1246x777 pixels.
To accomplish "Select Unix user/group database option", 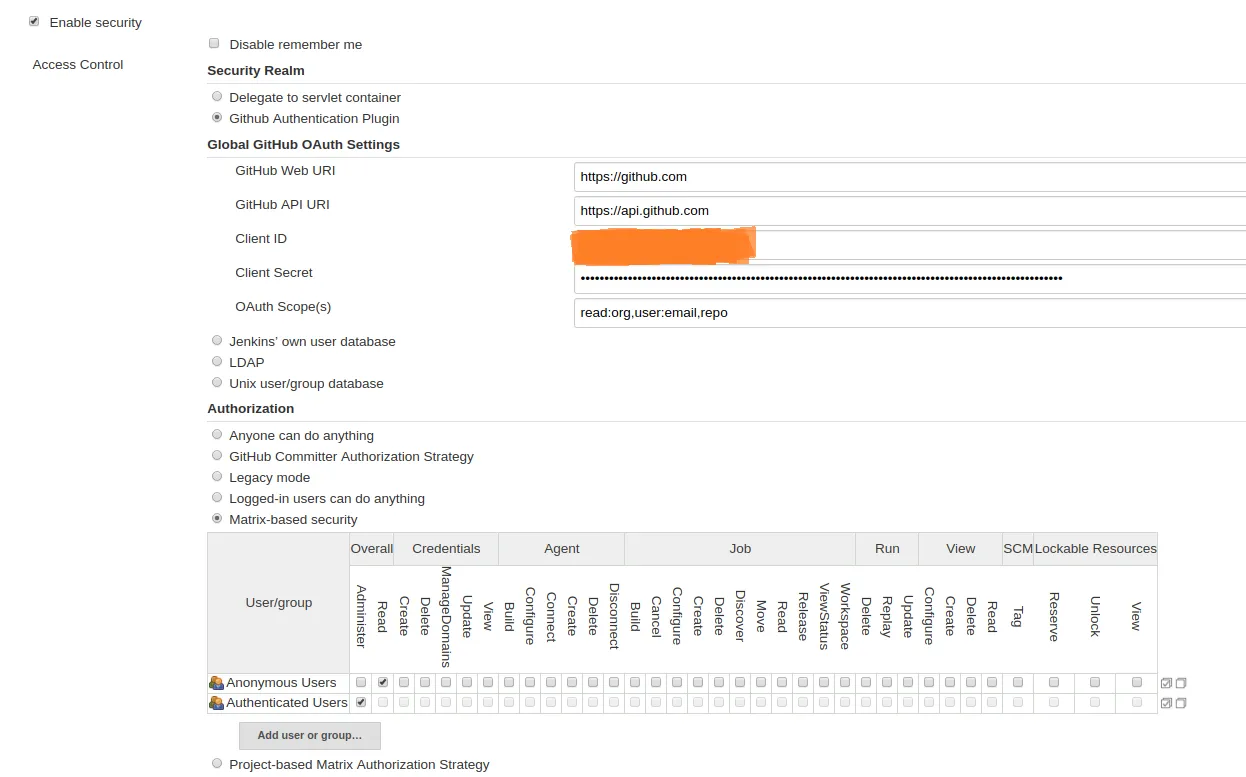I will click(217, 382).
